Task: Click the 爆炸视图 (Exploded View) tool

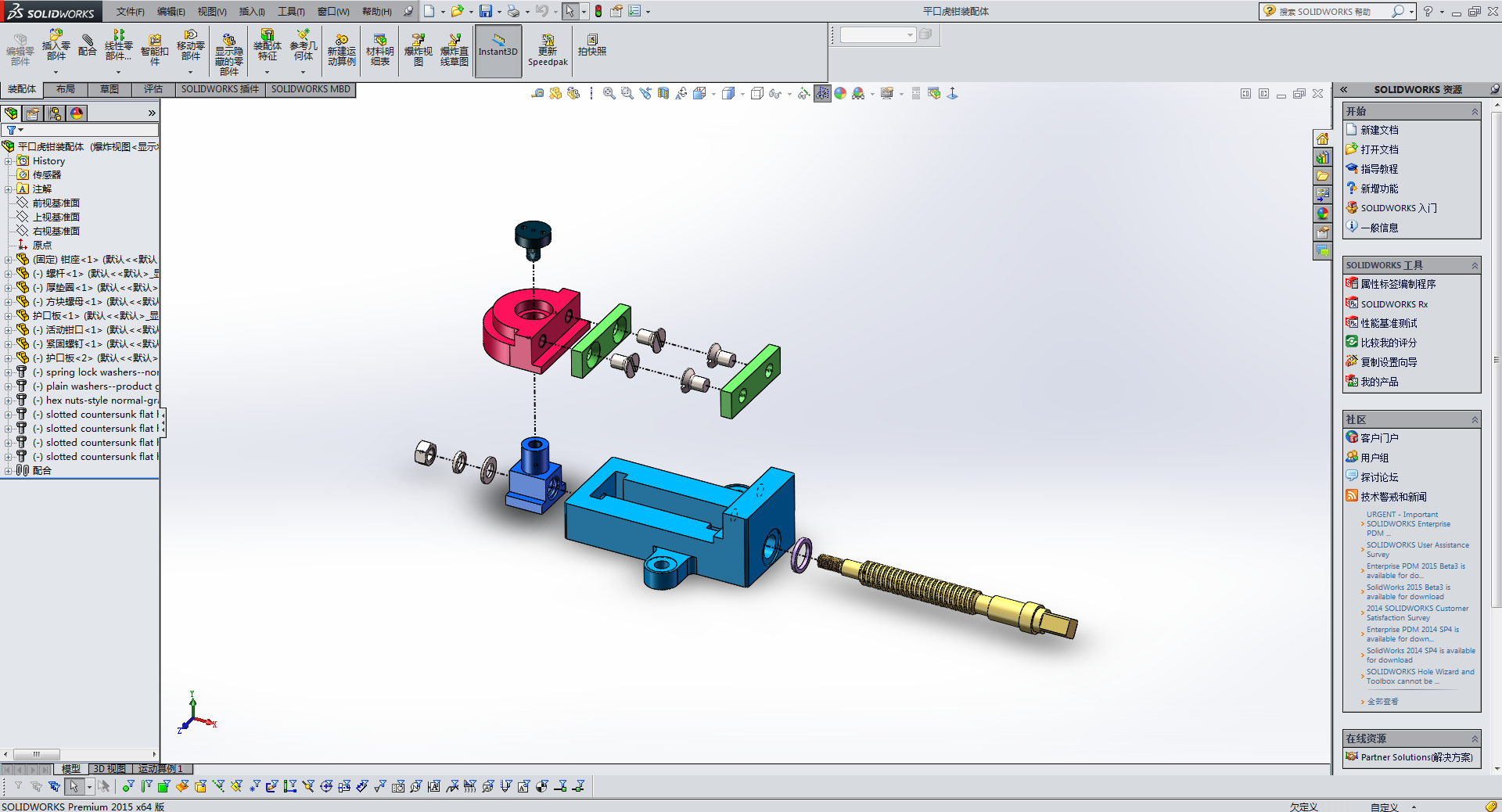Action: [x=419, y=49]
